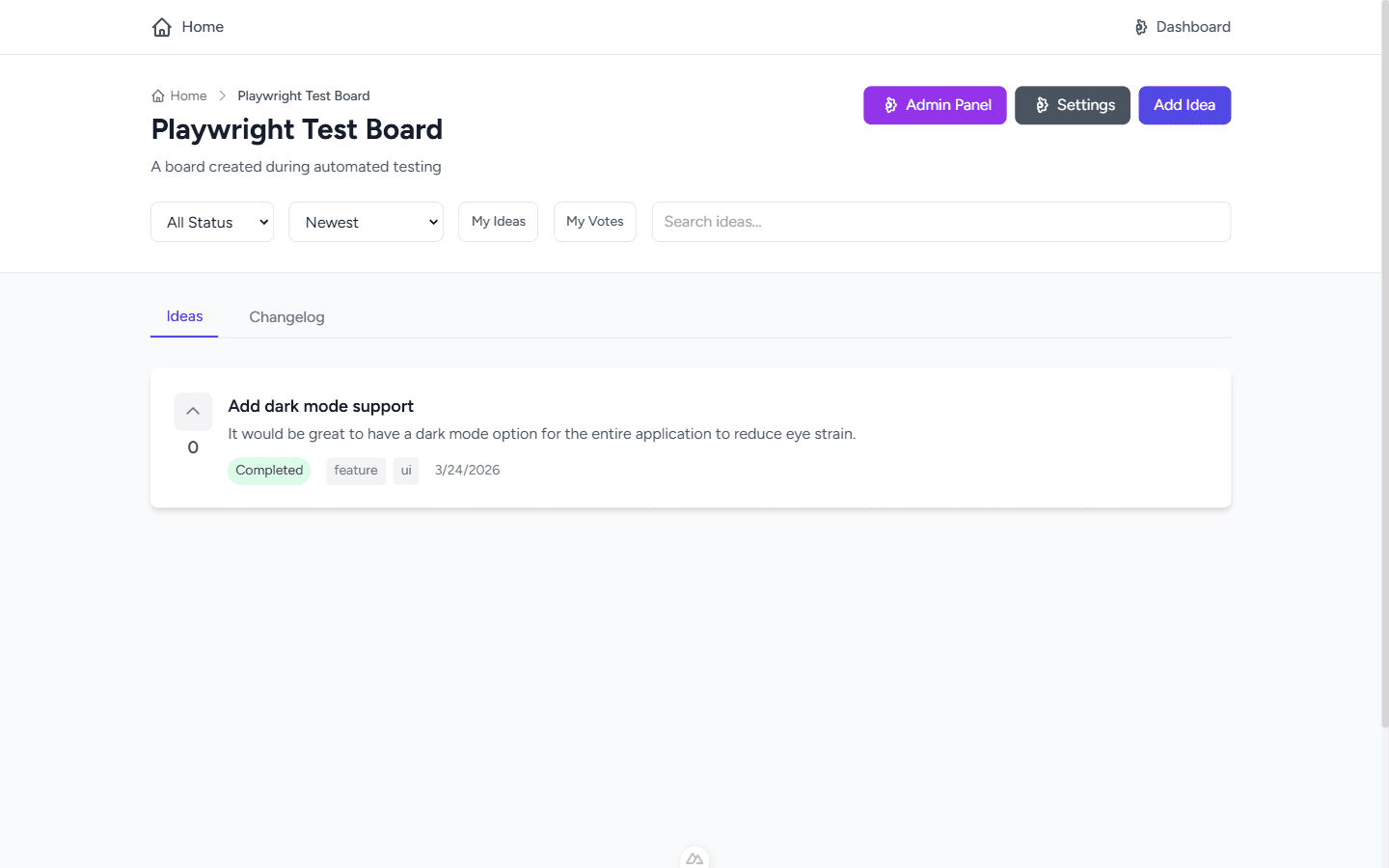Screen dimensions: 1389x868
Task: Open the Add dark mode support idea title
Action: click(x=320, y=406)
